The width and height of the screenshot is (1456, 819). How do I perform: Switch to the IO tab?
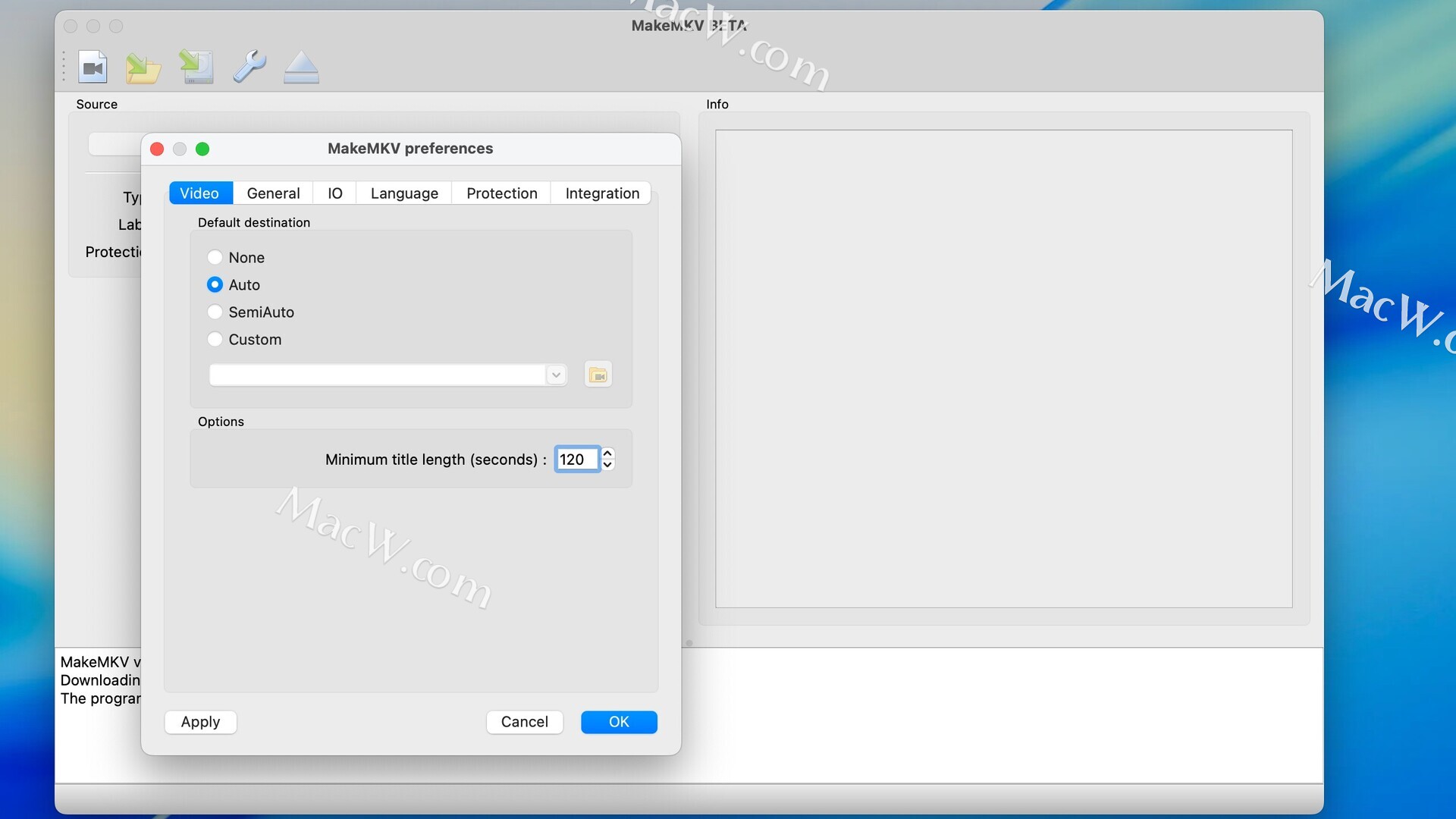point(335,193)
